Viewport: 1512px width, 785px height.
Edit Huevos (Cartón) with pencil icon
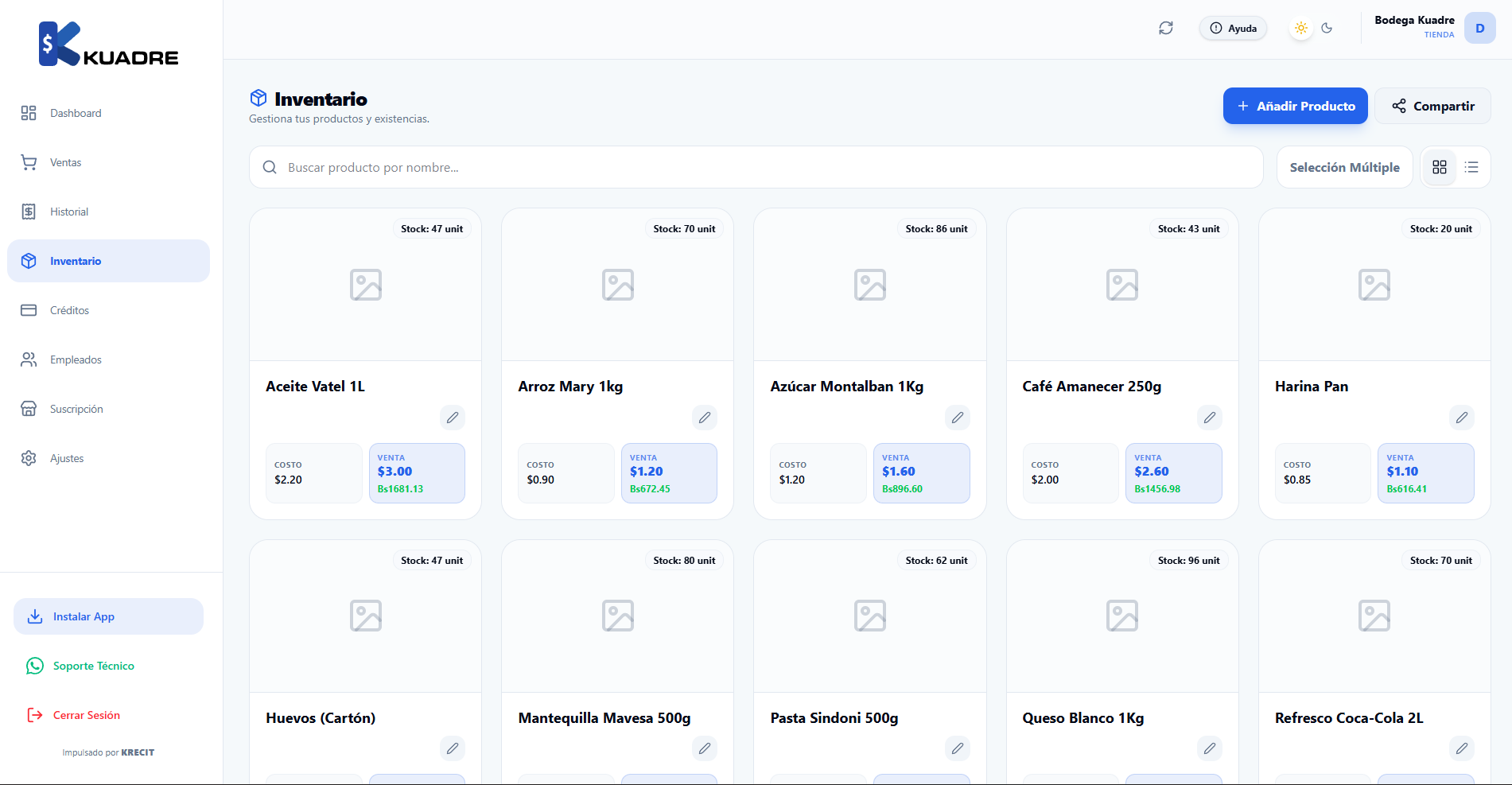(453, 748)
